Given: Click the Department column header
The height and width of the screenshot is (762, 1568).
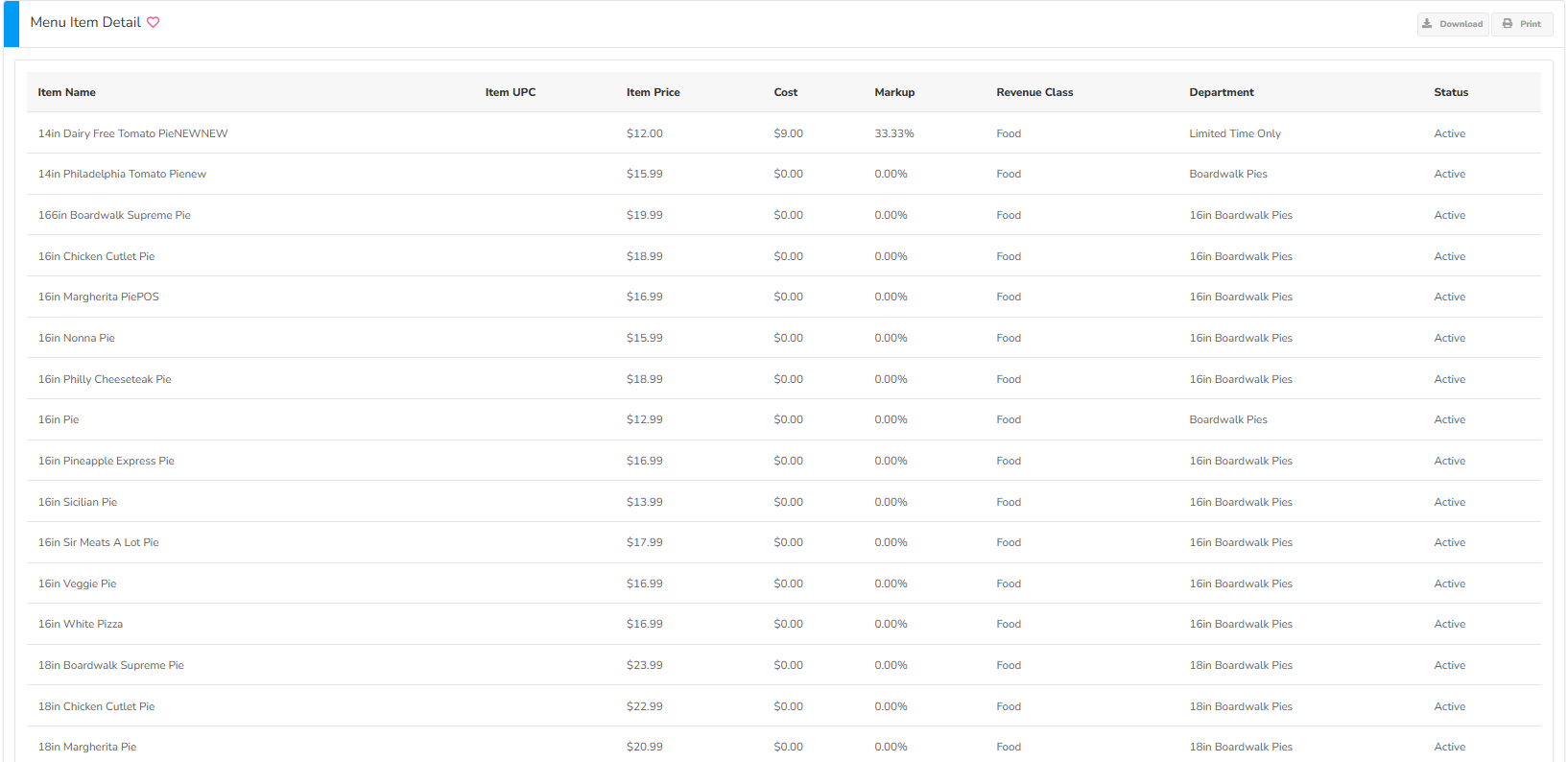Looking at the screenshot, I should tap(1221, 92).
